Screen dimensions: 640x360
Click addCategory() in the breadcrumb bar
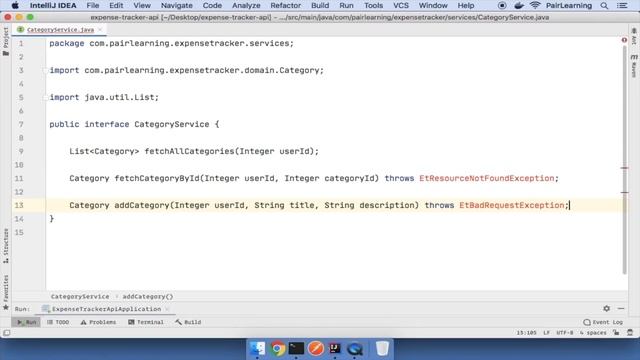click(148, 296)
